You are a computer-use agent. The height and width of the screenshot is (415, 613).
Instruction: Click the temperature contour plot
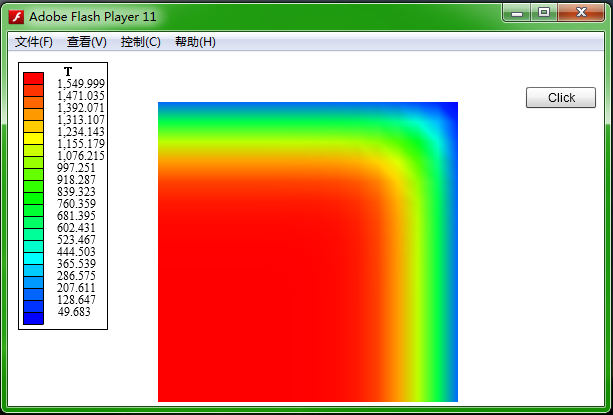(308, 252)
